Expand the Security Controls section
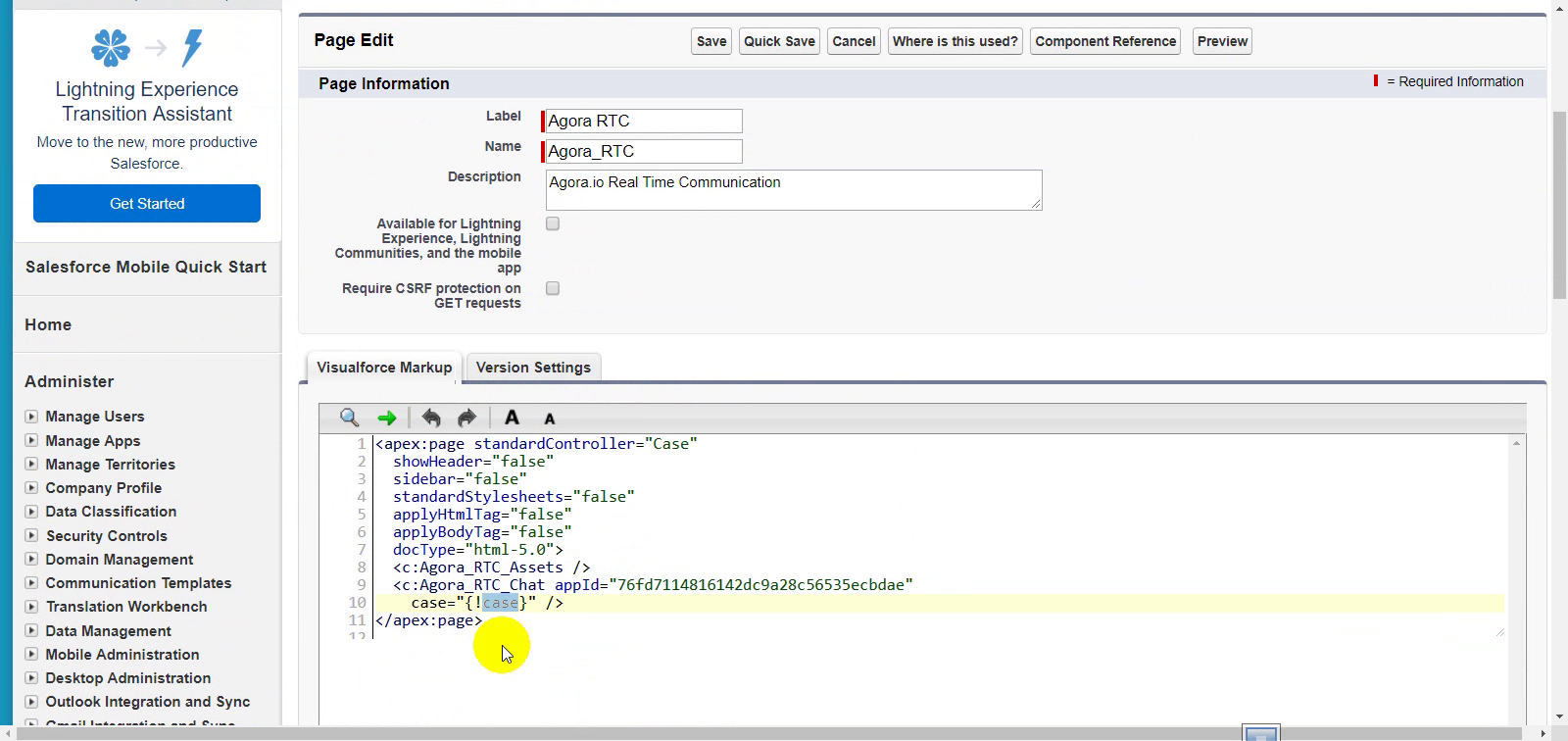This screenshot has height=741, width=1568. (31, 536)
